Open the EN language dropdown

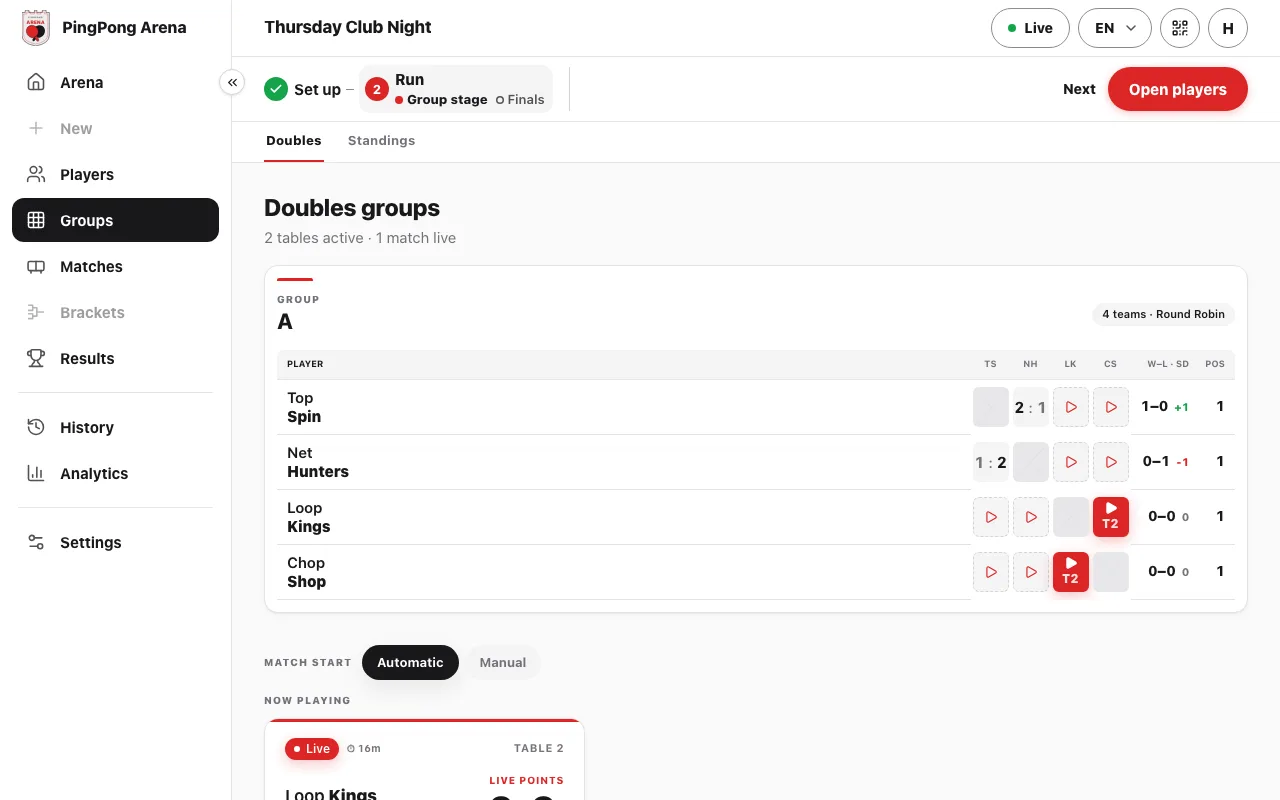[1115, 28]
